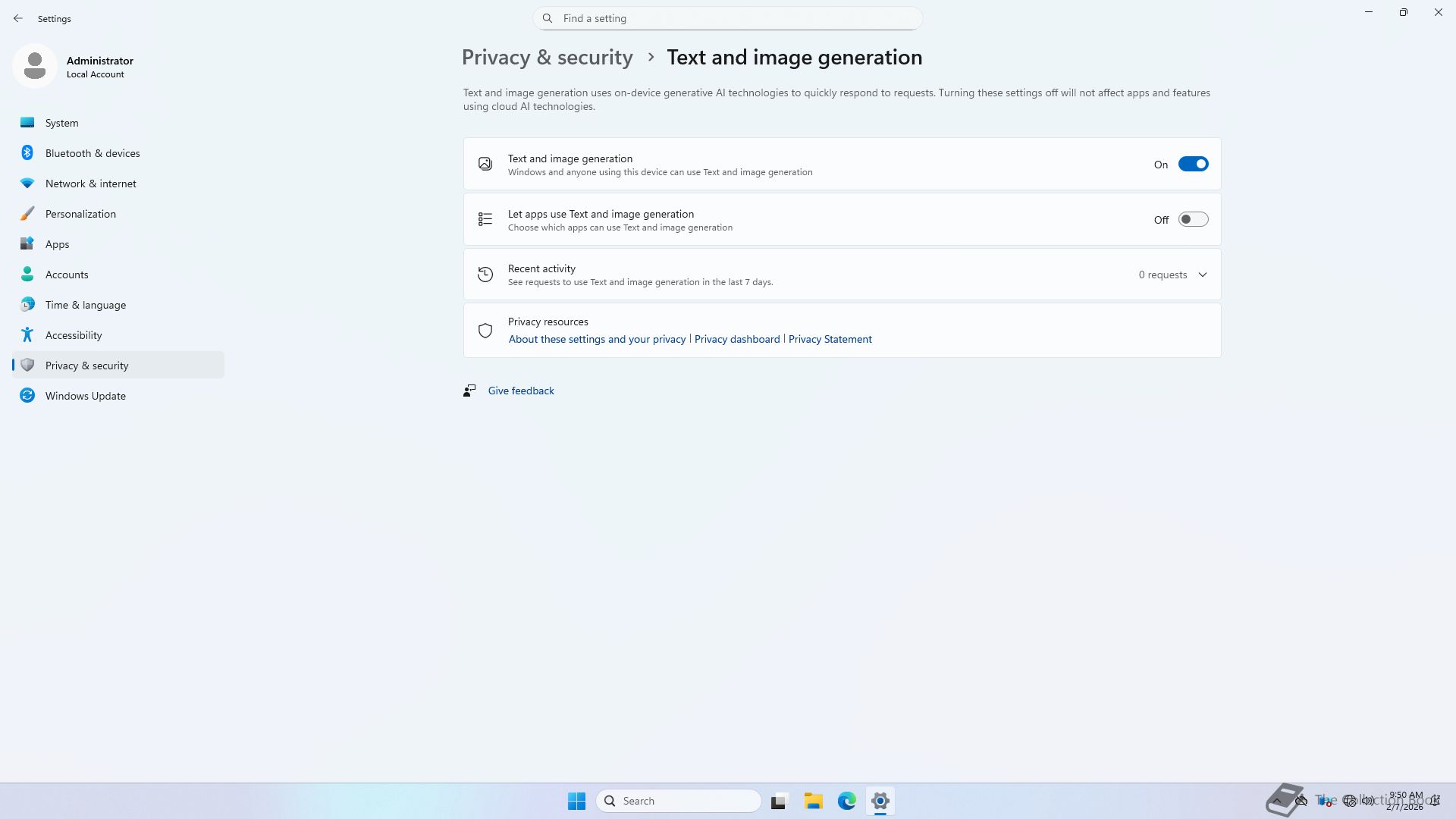Enable Let apps use Text and image generation
Viewport: 1456px width, 819px height.
[1192, 220]
